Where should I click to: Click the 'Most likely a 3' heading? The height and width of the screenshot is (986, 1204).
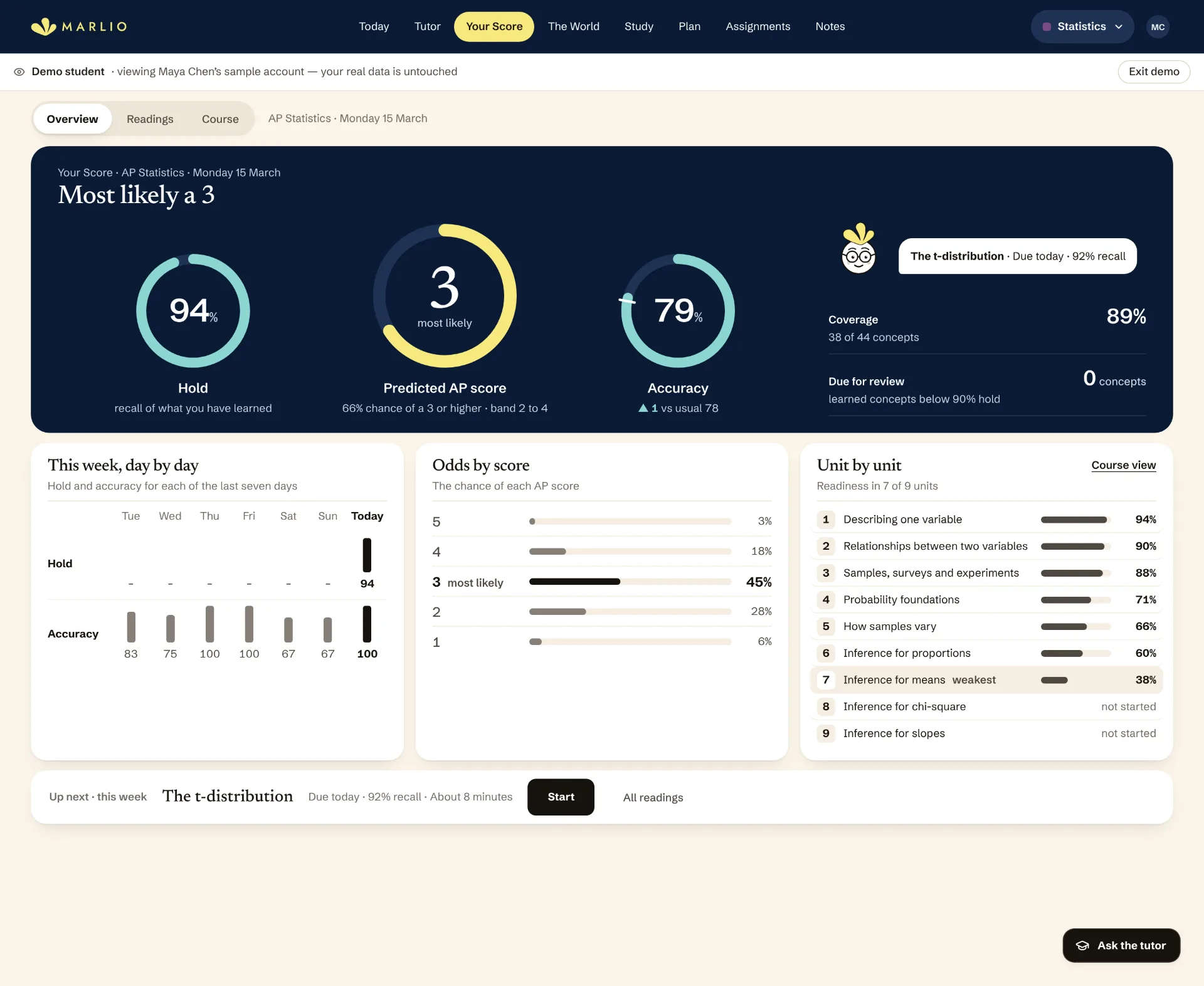point(136,195)
